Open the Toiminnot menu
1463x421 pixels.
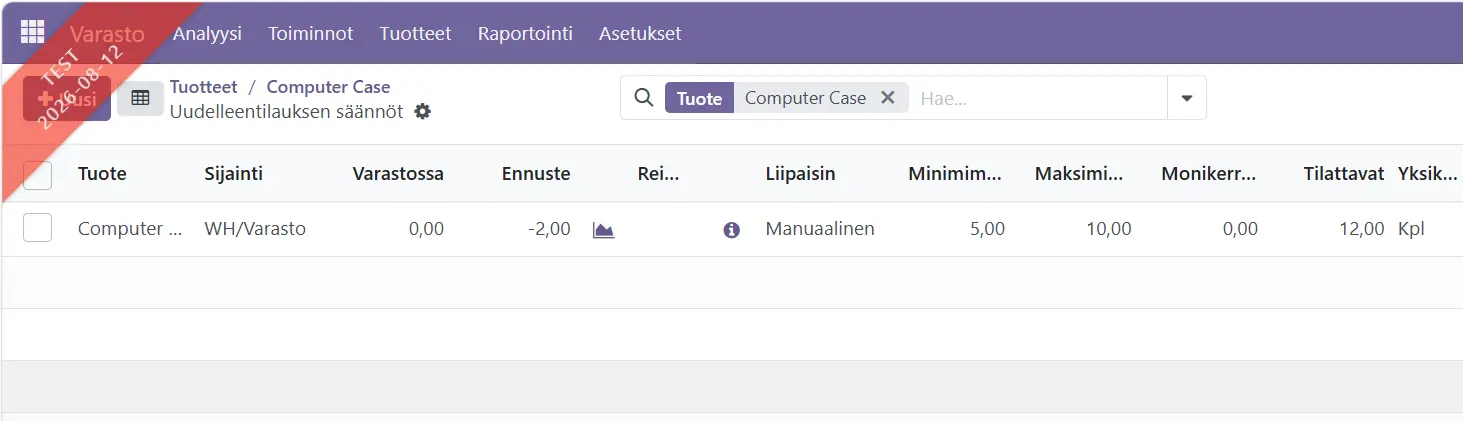point(310,33)
